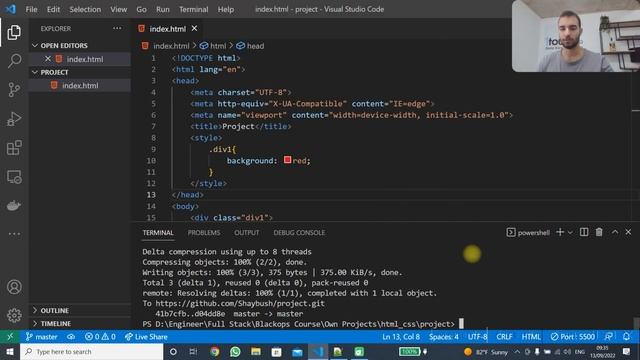The height and width of the screenshot is (360, 640).
Task: Show additional activity bar views
Action: click(x=14, y=234)
